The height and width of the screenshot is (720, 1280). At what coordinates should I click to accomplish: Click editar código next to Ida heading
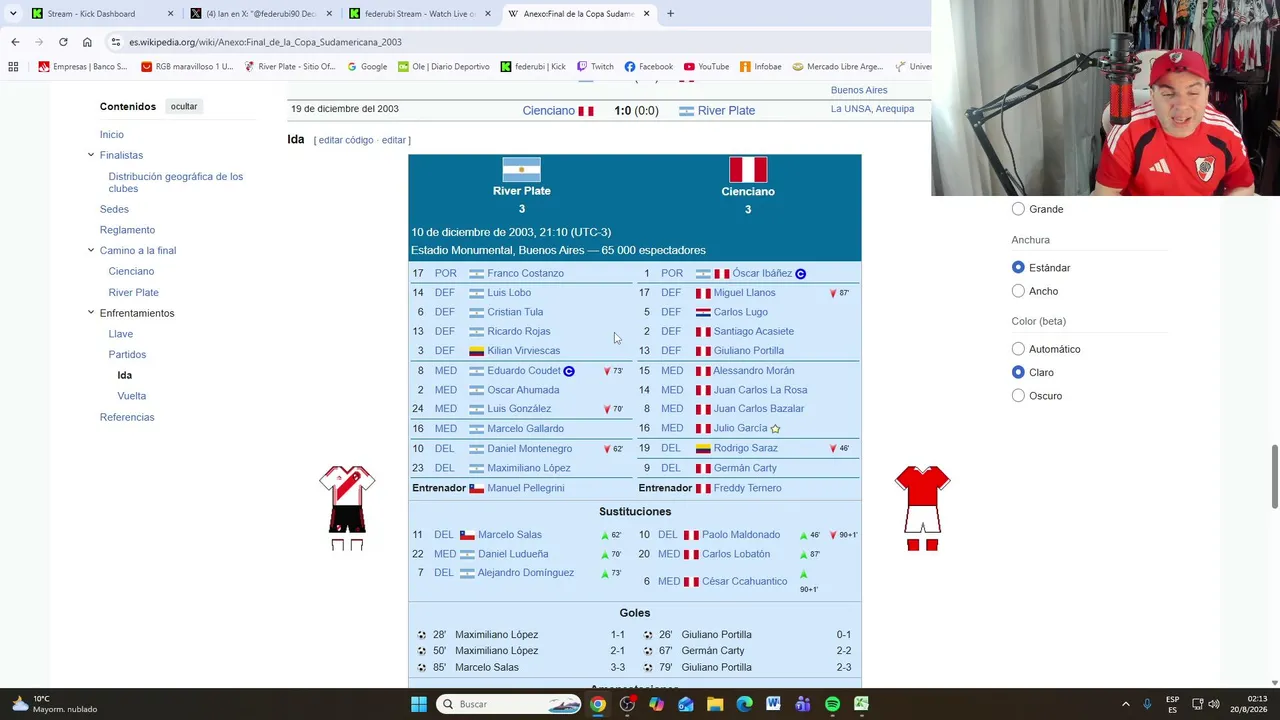[346, 140]
